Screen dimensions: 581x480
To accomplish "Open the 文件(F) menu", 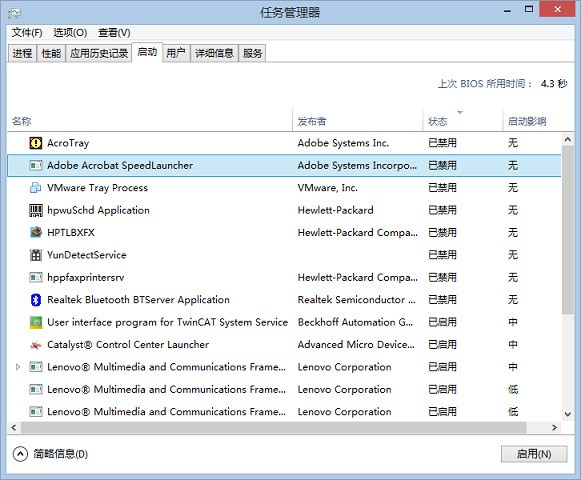I will (27, 33).
